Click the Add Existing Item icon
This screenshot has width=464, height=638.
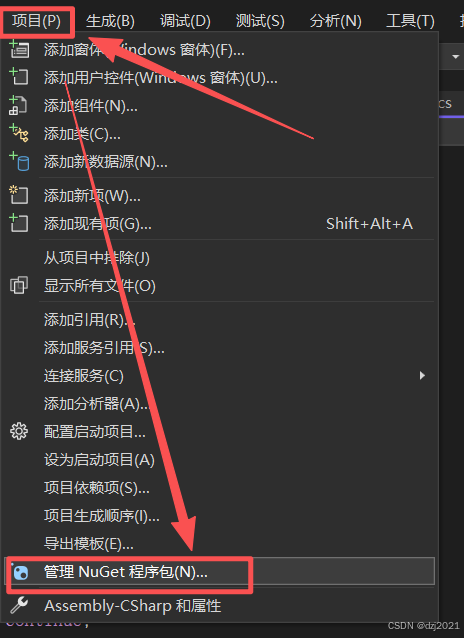point(19,223)
